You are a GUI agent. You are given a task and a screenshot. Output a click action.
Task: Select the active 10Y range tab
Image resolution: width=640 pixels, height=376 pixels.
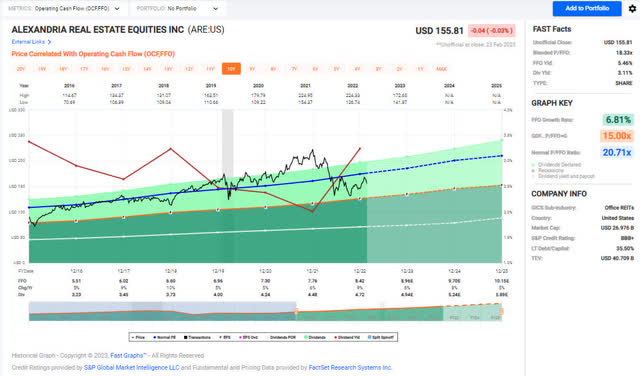point(231,69)
